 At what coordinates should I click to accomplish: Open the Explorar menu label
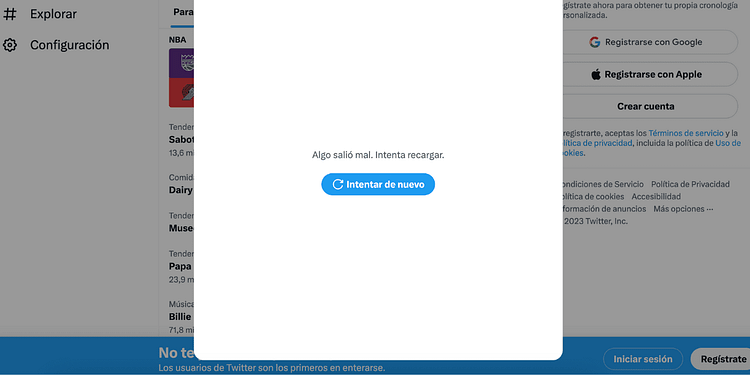coord(53,14)
